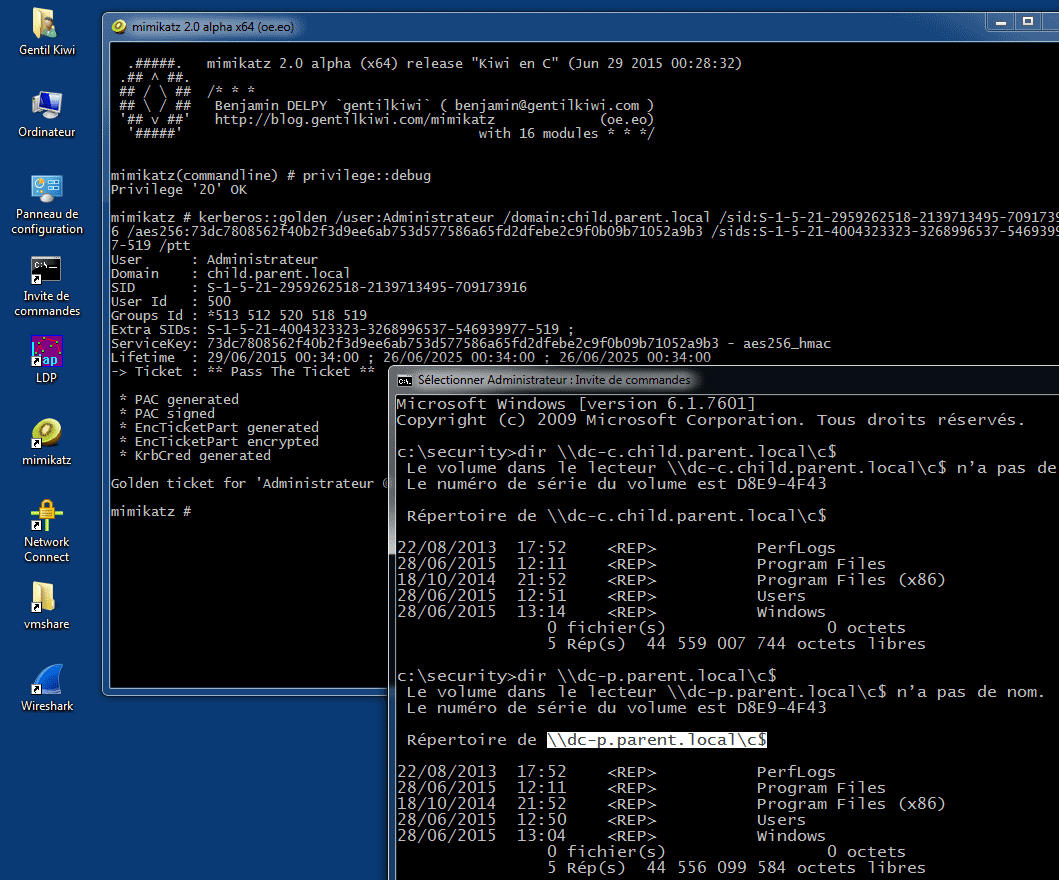1059x880 pixels.
Task: Click Users dated 12:50 in dc-p listing
Action: tap(781, 821)
